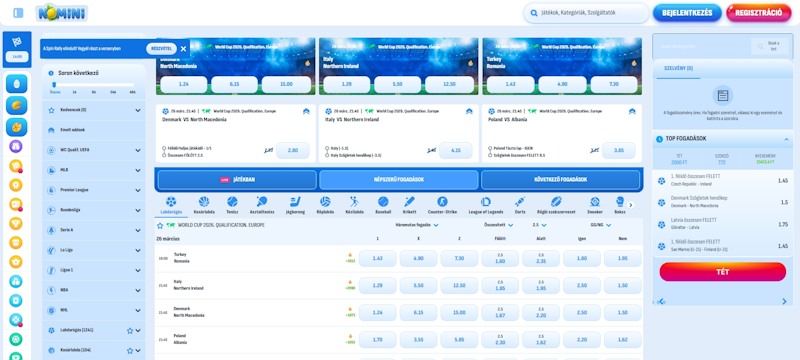The height and width of the screenshot is (360, 800).
Task: Click the boost icon on Poland VS Albania card
Action: point(632,111)
